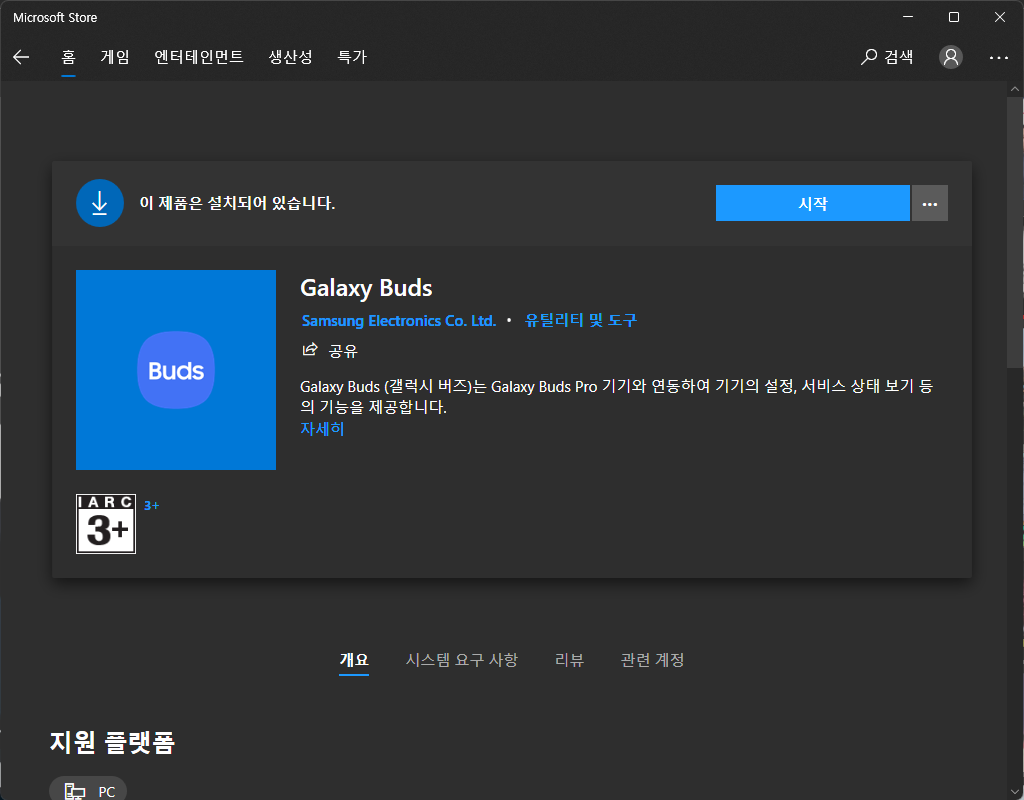Open the 유틸리티 및 도구 category link
The width and height of the screenshot is (1024, 800).
581,320
